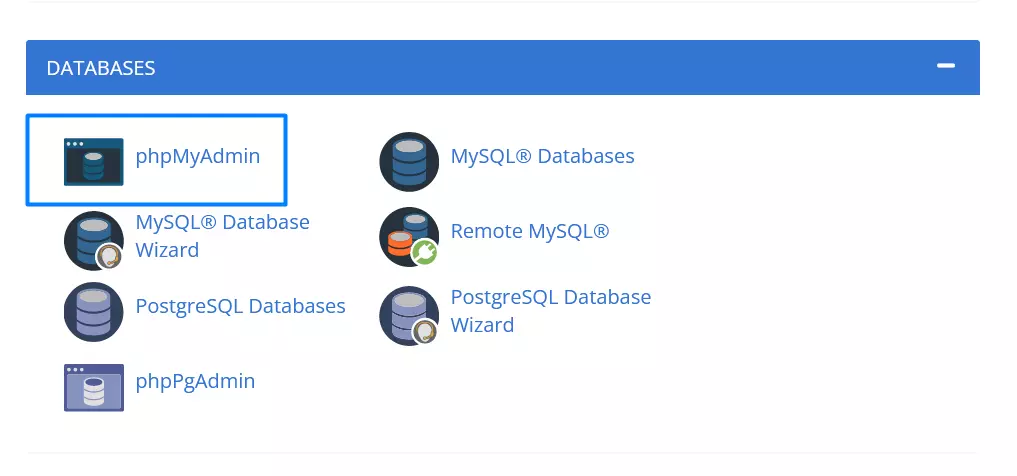1017x476 pixels.
Task: Open the phpPgAdmin text link
Action: click(195, 381)
